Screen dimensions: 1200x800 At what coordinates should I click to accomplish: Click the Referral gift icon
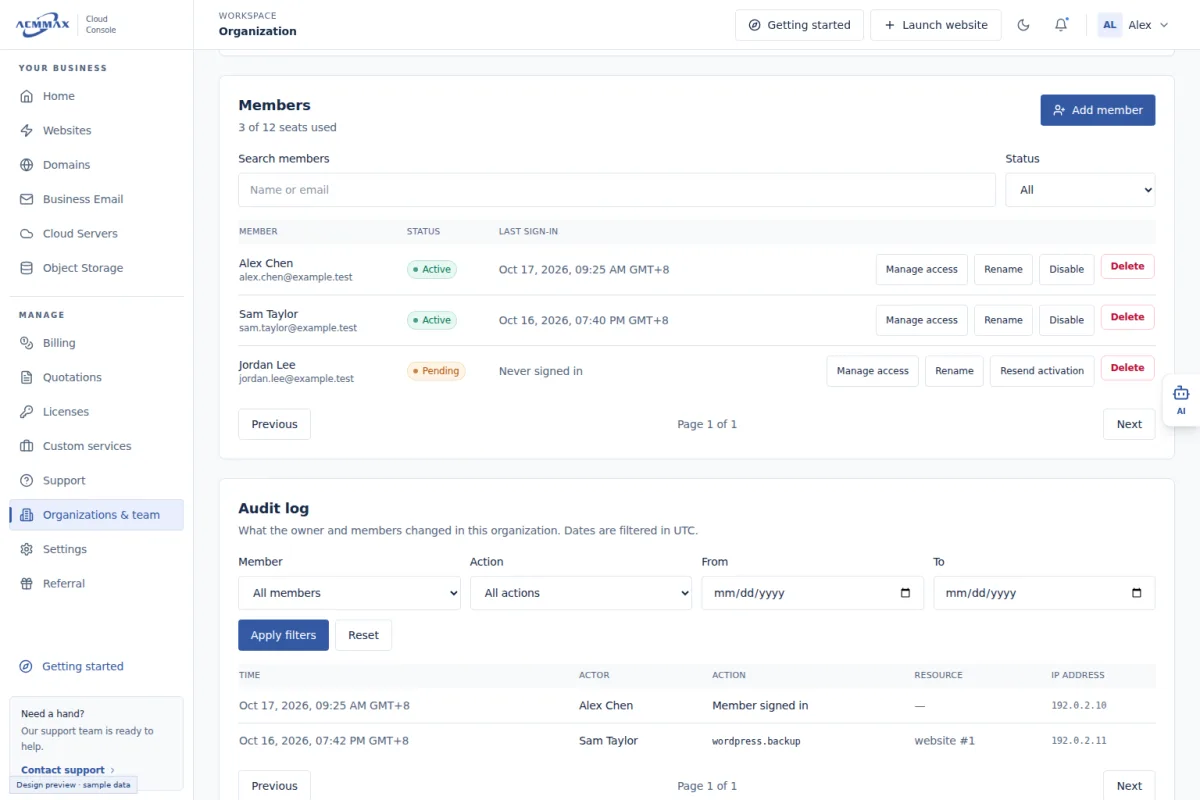click(x=27, y=583)
